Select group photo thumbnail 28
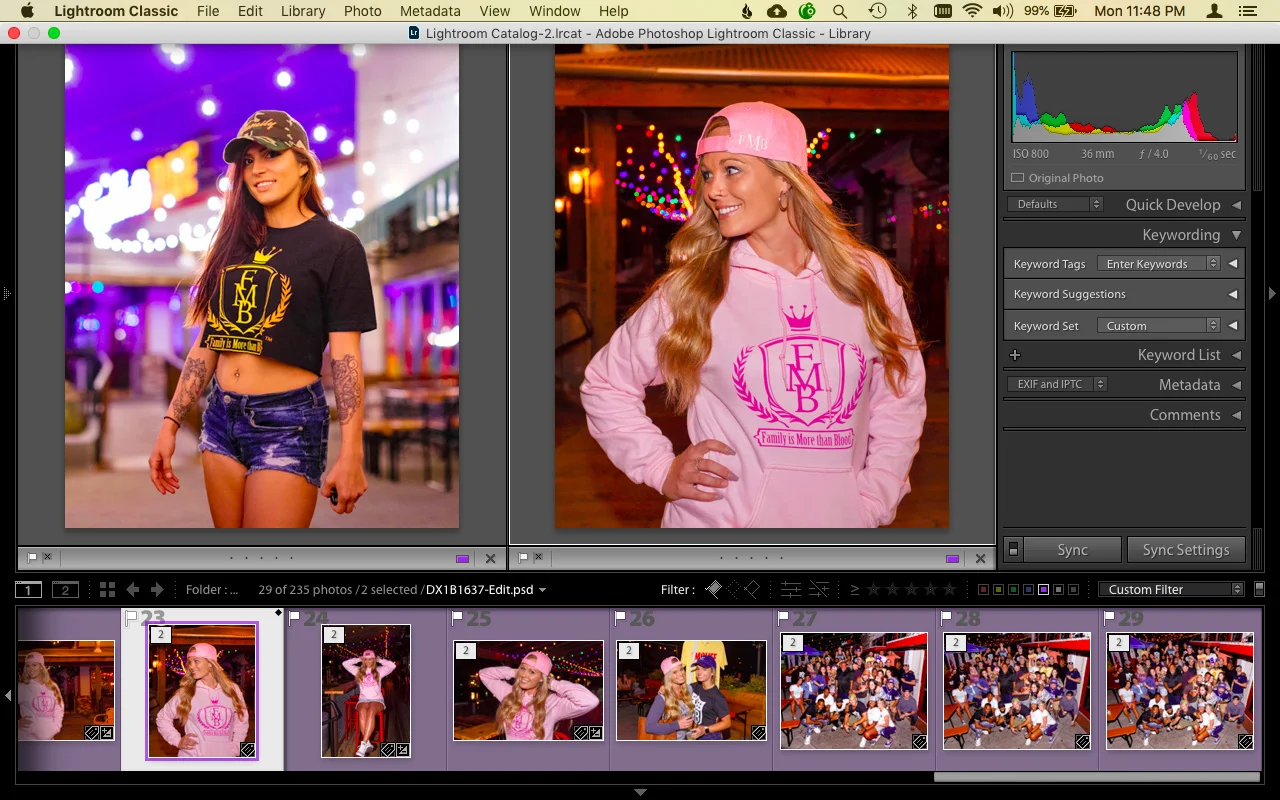Viewport: 1280px width, 800px height. coord(1017,691)
